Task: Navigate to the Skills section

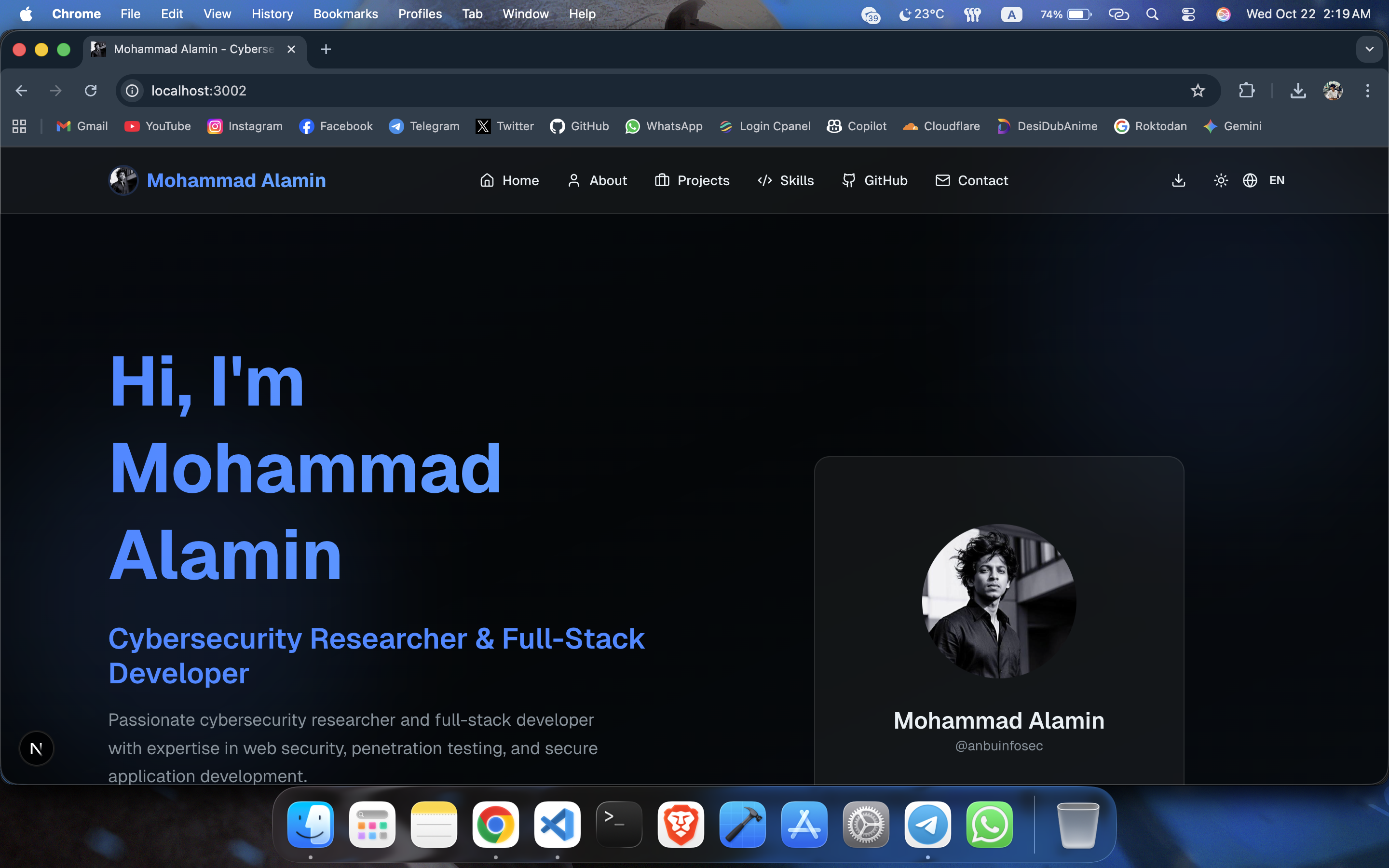Action: pos(785,180)
